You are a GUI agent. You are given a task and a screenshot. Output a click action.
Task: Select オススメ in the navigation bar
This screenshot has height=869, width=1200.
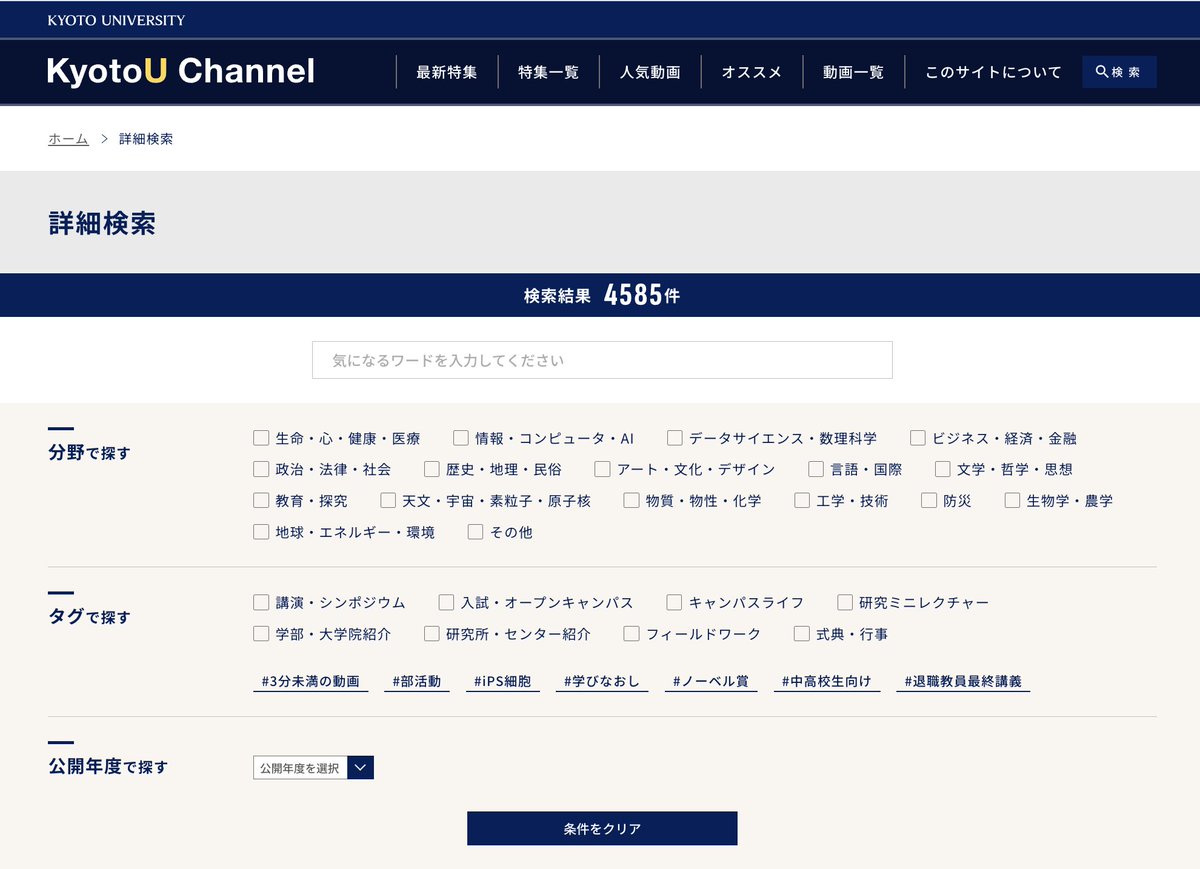point(752,72)
